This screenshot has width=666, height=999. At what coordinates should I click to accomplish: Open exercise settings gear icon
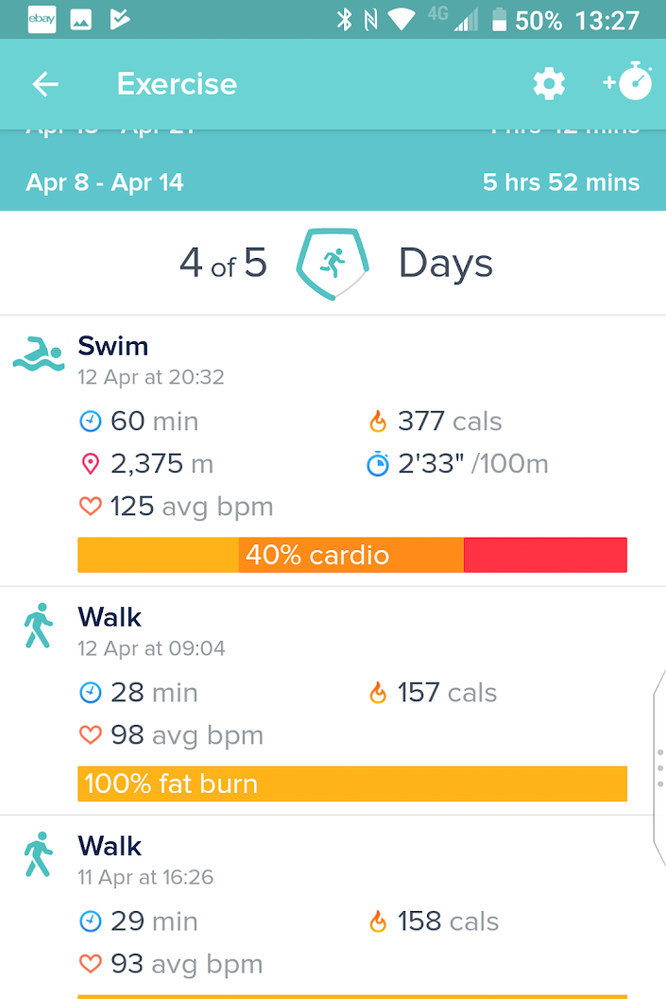[549, 84]
